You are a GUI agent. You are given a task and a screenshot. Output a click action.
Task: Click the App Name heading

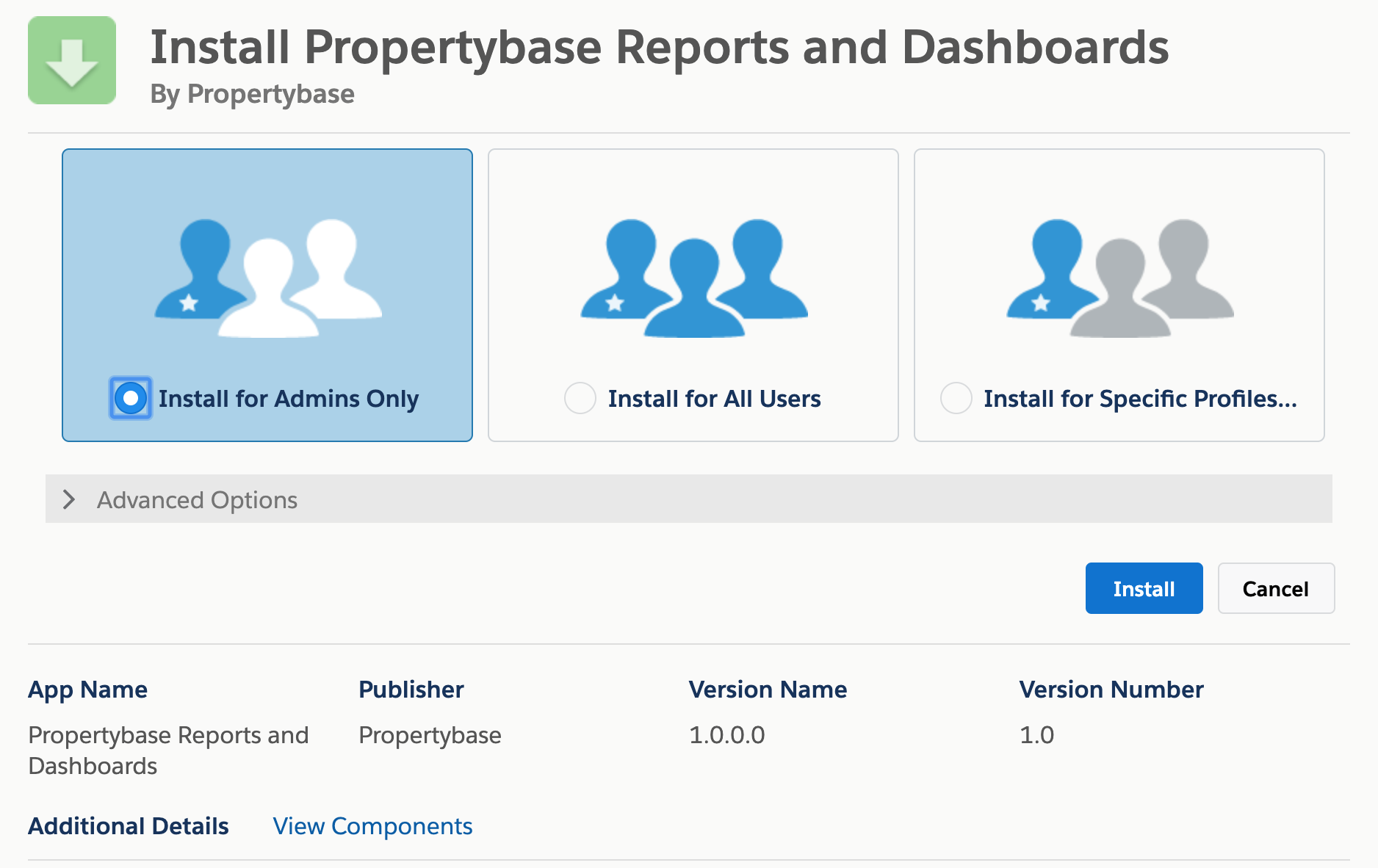(x=88, y=690)
